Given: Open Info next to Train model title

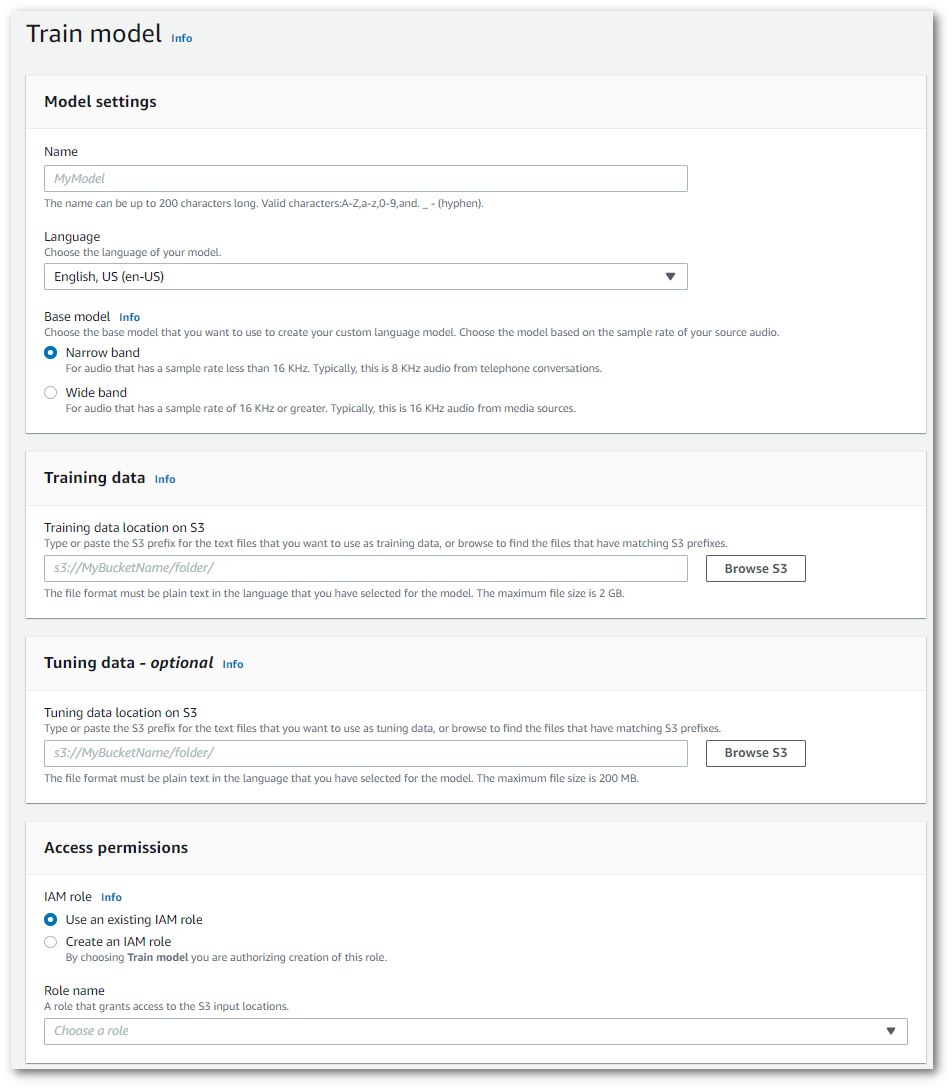Looking at the screenshot, I should click(x=181, y=38).
